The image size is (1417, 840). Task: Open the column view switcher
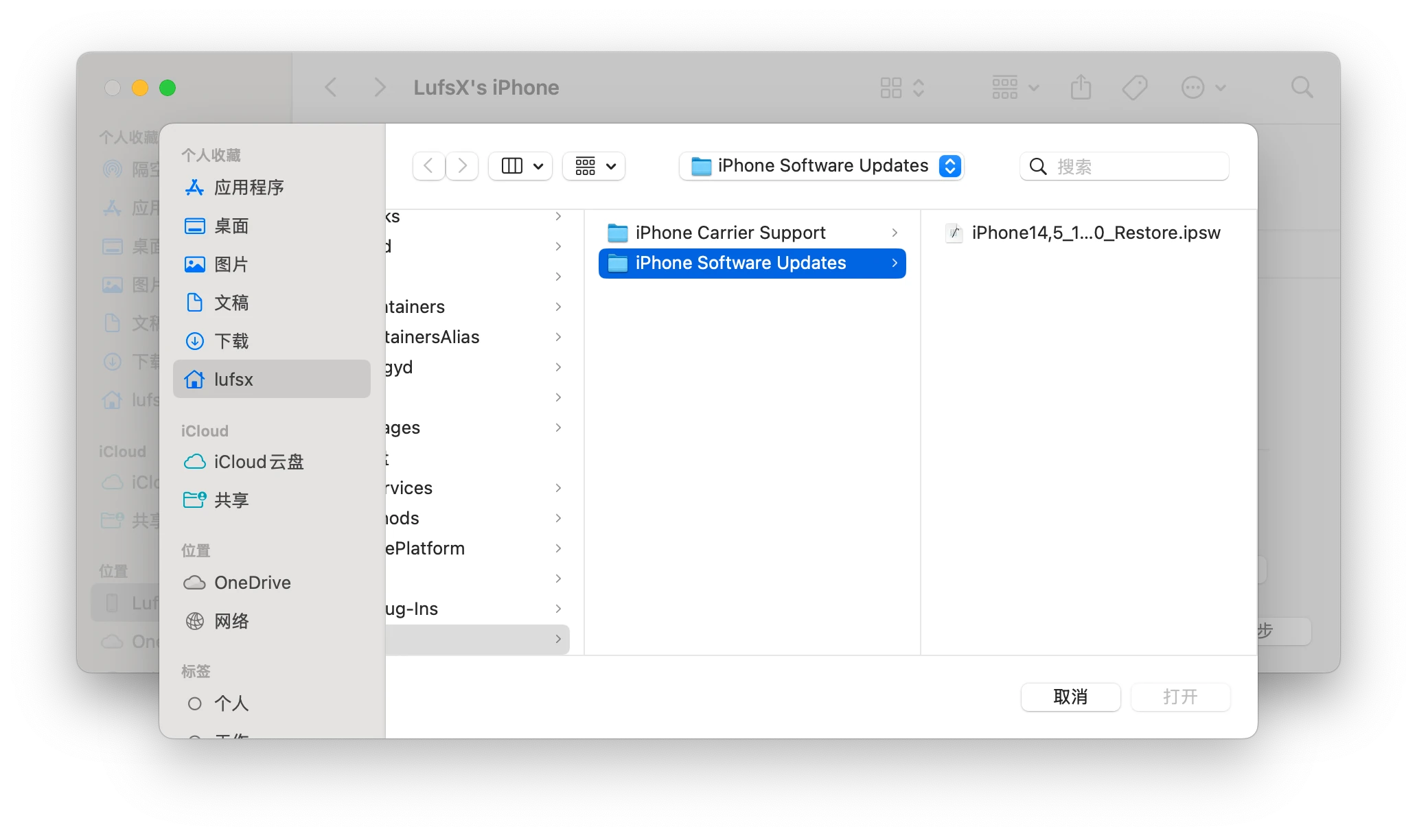(520, 166)
